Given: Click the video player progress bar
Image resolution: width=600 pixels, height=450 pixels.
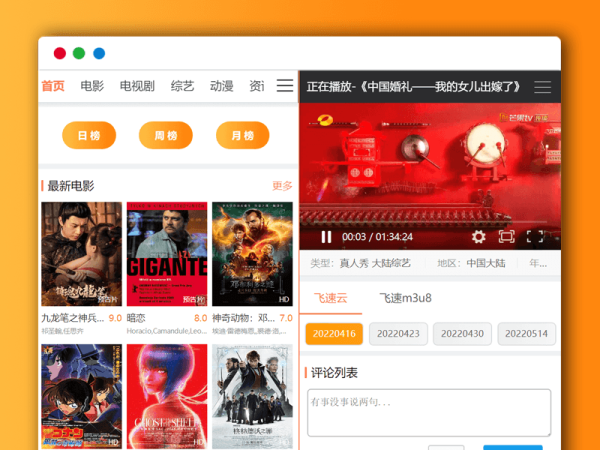Looking at the screenshot, I should (x=430, y=222).
